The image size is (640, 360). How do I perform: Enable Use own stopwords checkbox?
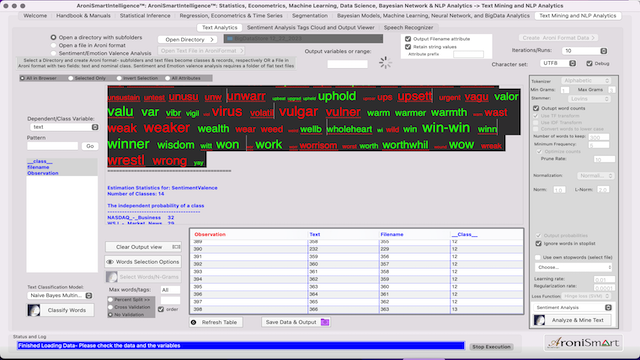(x=538, y=257)
